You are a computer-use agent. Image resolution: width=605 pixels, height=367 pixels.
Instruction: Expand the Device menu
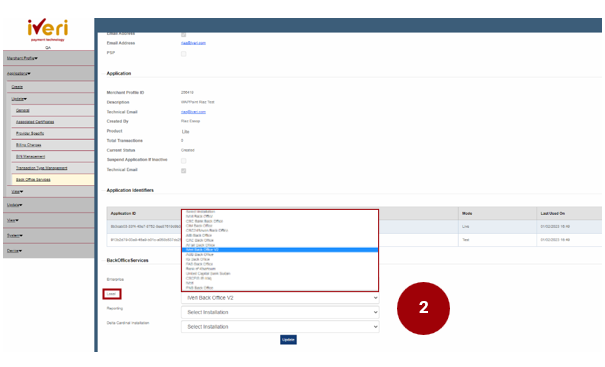[x=14, y=251]
